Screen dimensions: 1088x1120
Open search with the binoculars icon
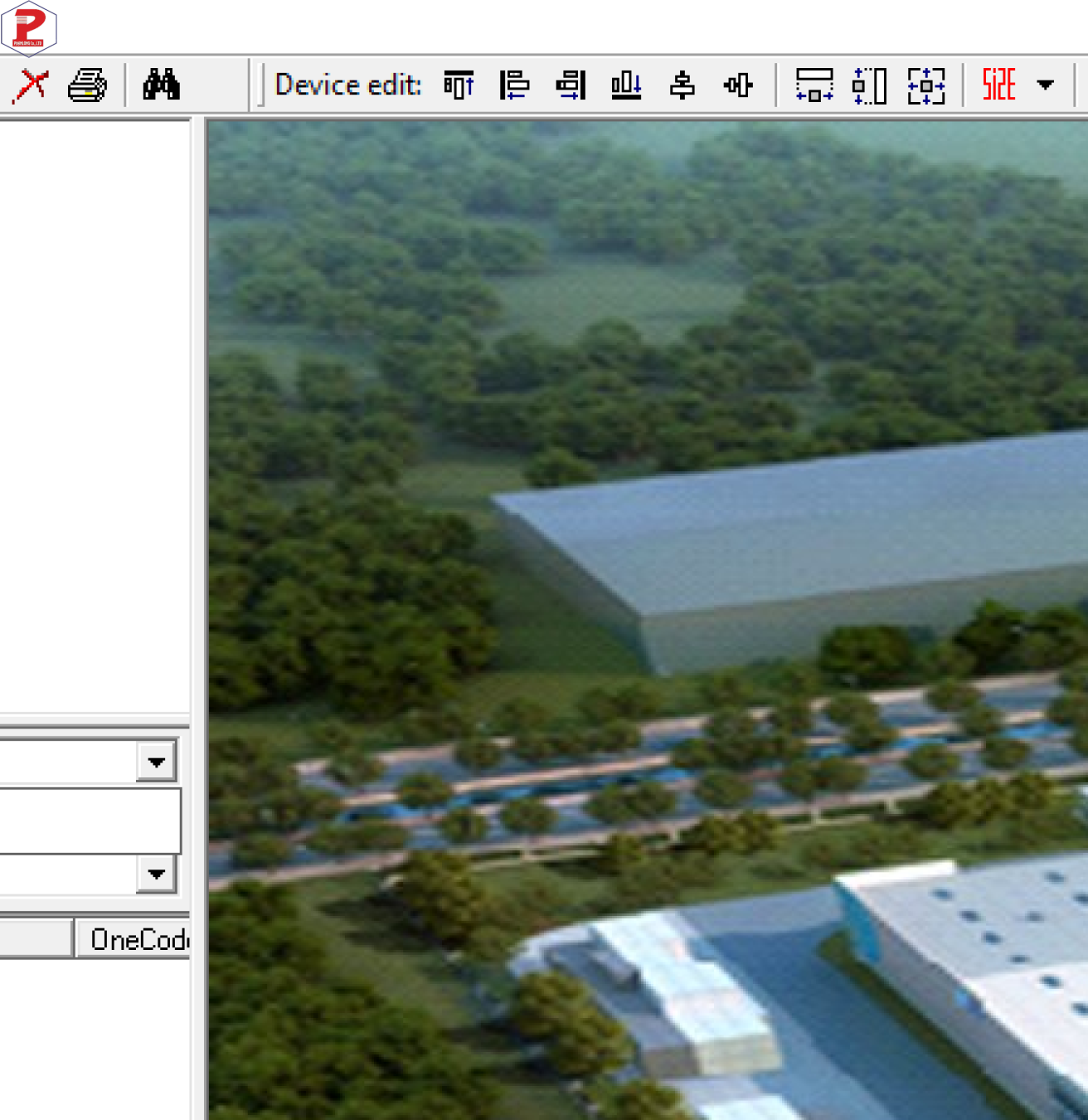click(161, 85)
